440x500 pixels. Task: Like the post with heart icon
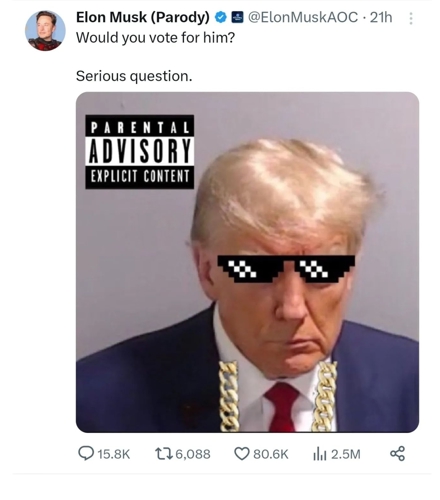pyautogui.click(x=242, y=454)
